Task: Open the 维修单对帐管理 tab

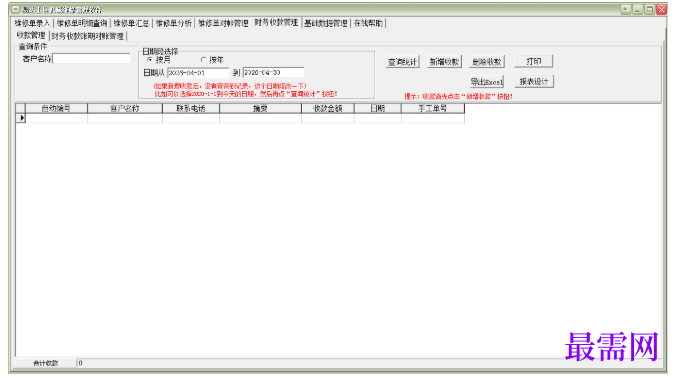Action: pos(223,23)
